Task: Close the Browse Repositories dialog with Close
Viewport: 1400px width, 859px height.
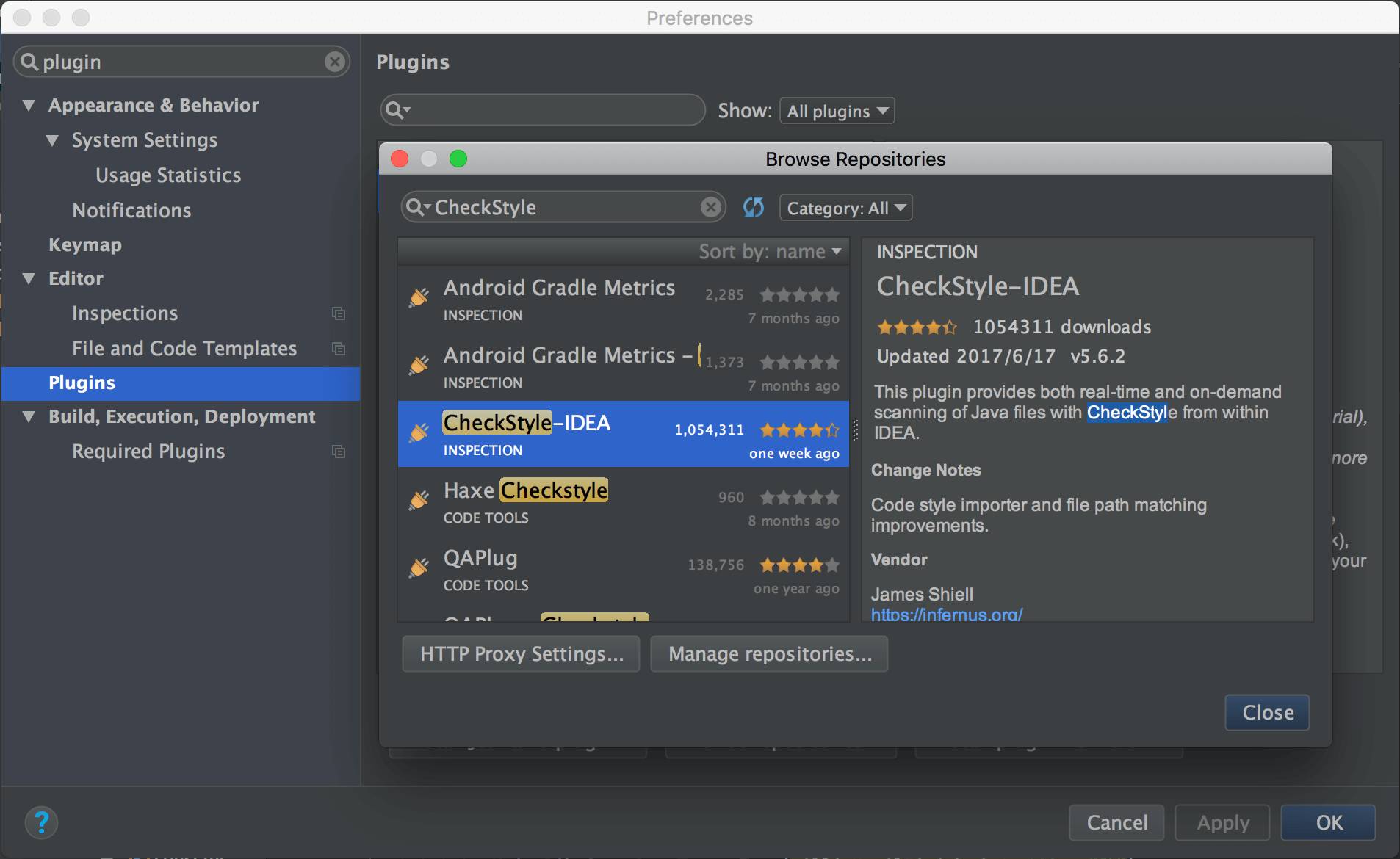Action: tap(1268, 712)
